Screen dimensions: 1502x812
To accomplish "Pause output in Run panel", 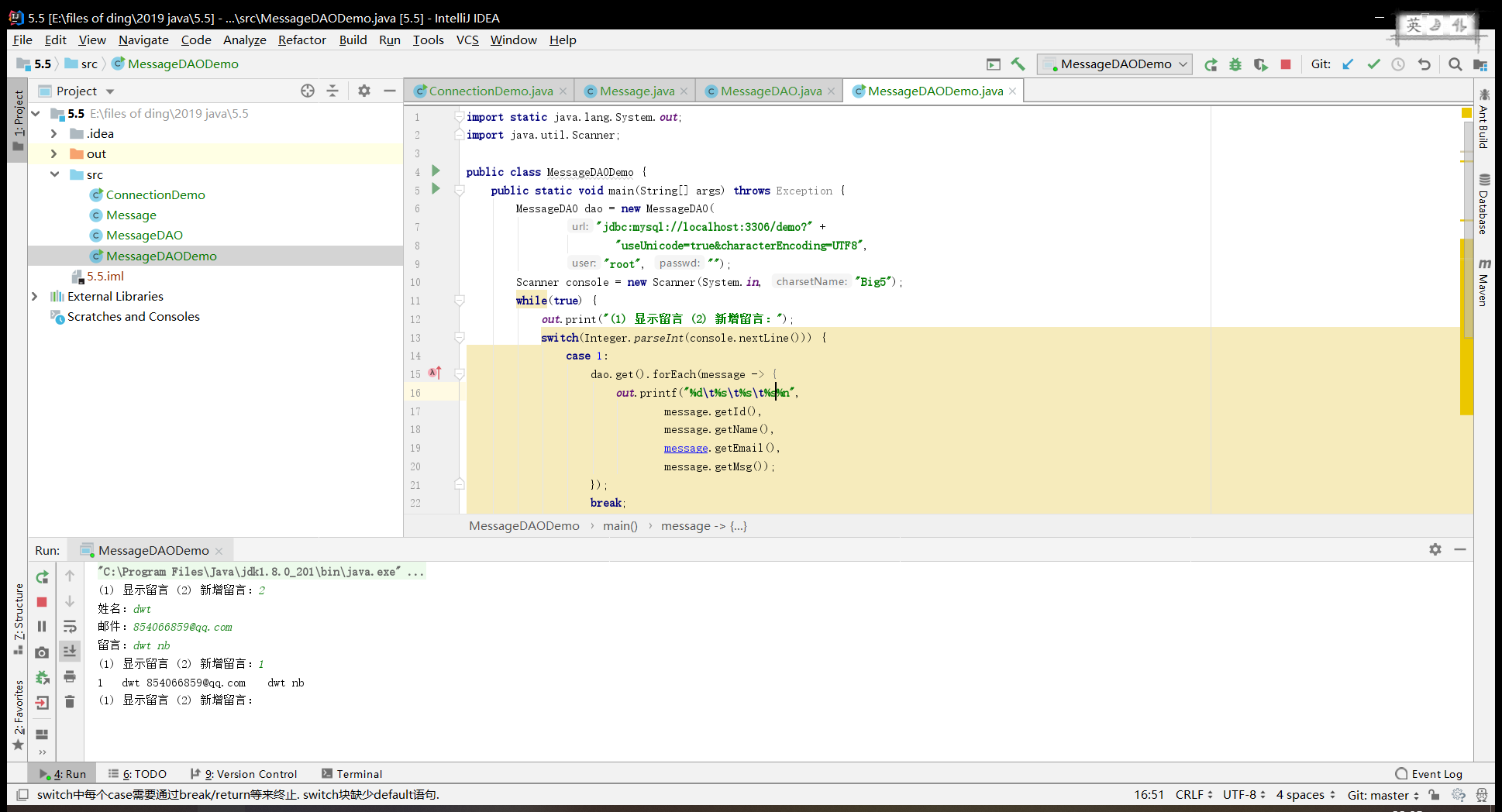I will [42, 626].
